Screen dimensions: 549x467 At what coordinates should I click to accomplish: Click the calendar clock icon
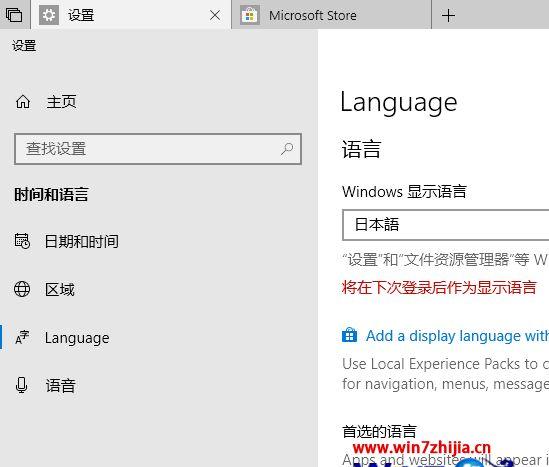(x=22, y=241)
